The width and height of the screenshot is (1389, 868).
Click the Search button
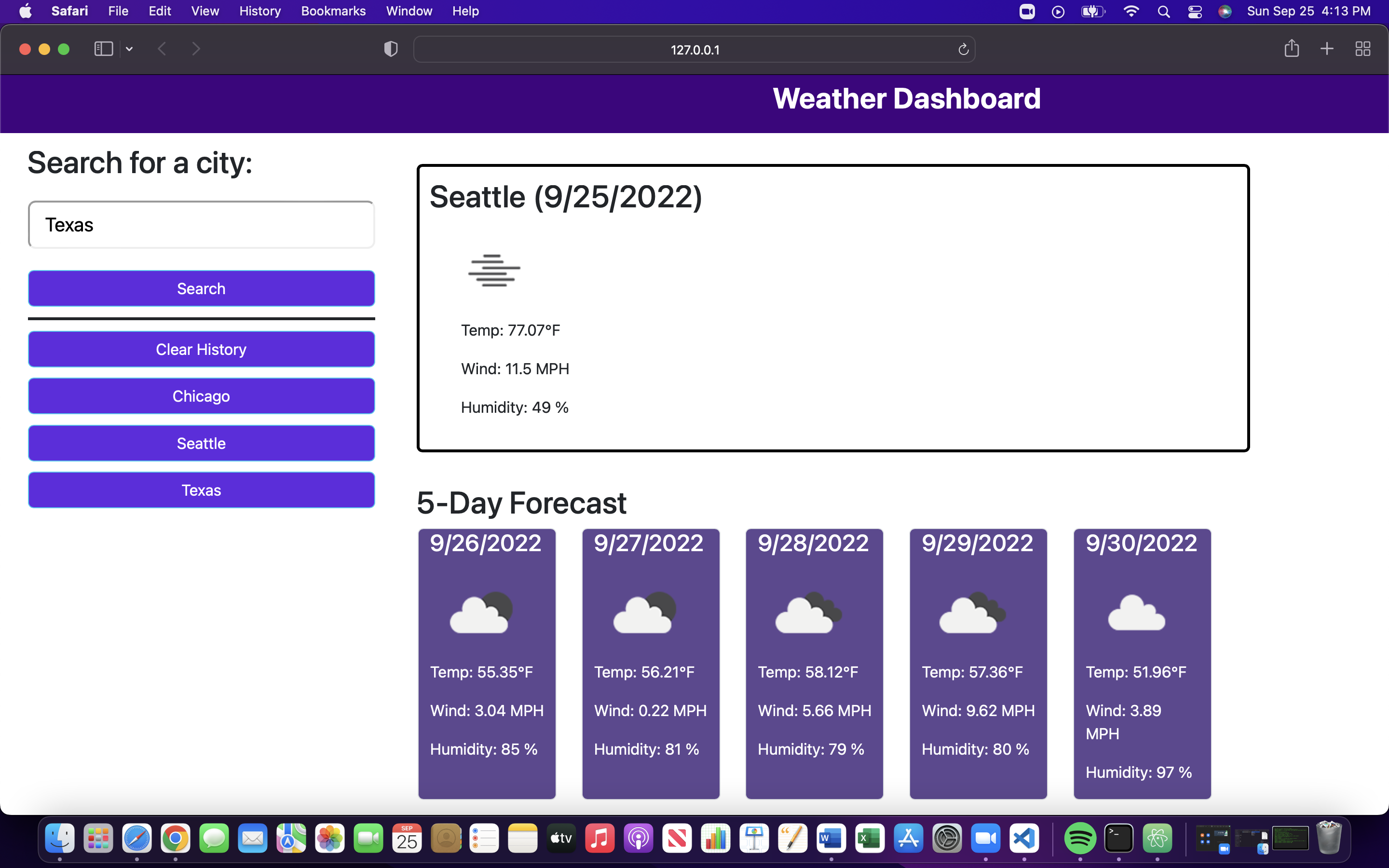(x=201, y=288)
